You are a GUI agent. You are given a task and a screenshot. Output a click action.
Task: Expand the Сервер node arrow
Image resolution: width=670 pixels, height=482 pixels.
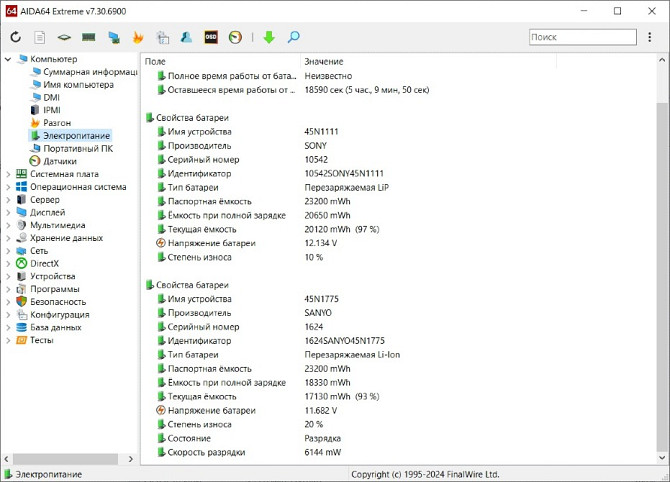click(x=8, y=200)
